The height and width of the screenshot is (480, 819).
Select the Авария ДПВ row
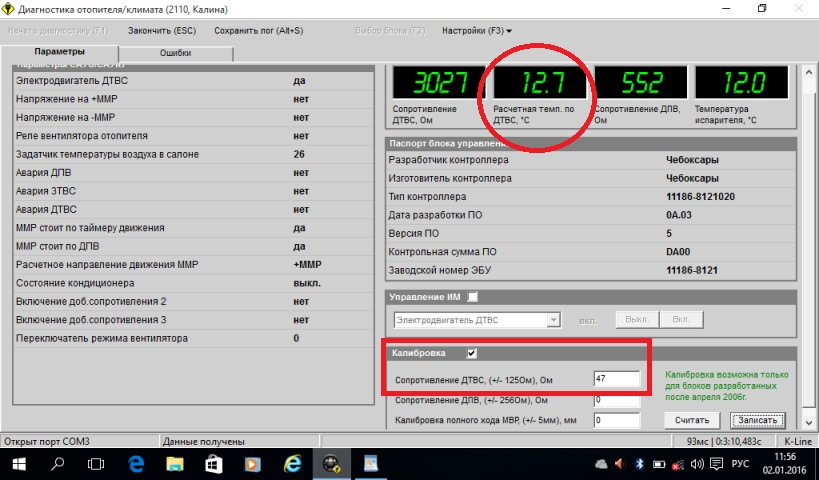point(193,173)
